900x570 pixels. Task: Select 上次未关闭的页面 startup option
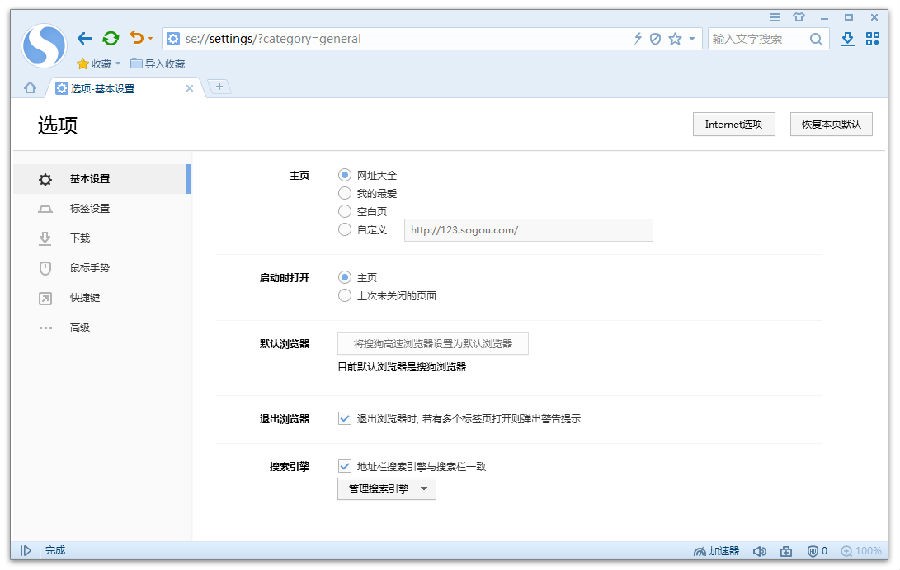[x=345, y=296]
